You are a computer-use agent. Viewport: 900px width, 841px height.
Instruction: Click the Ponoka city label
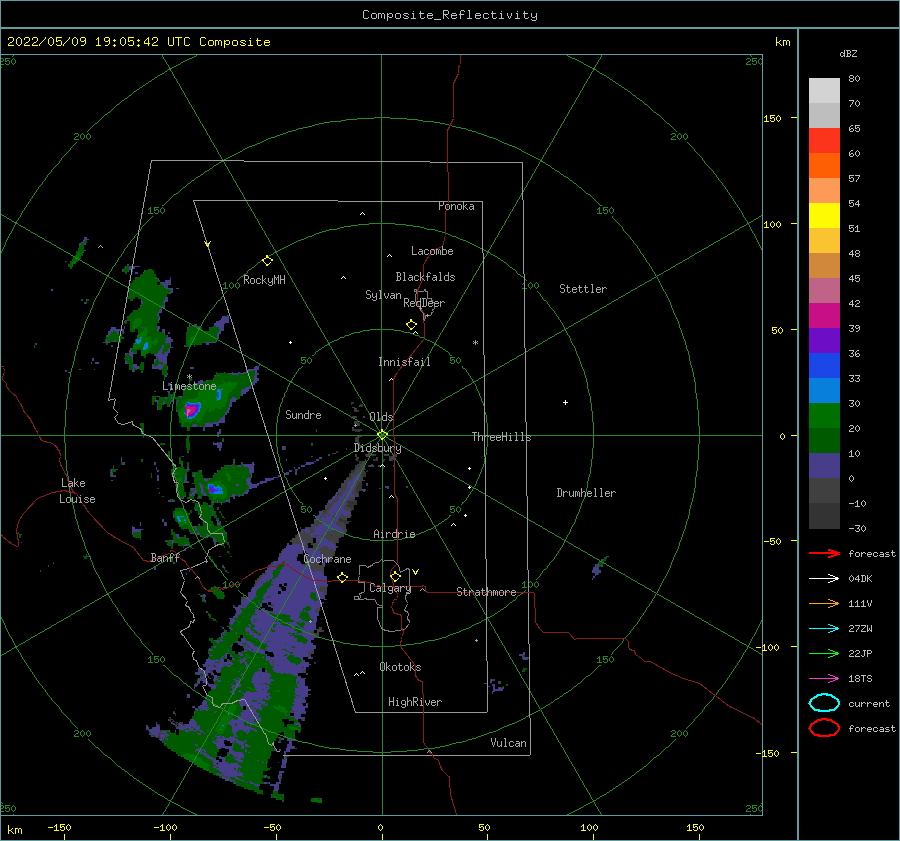[x=456, y=206]
